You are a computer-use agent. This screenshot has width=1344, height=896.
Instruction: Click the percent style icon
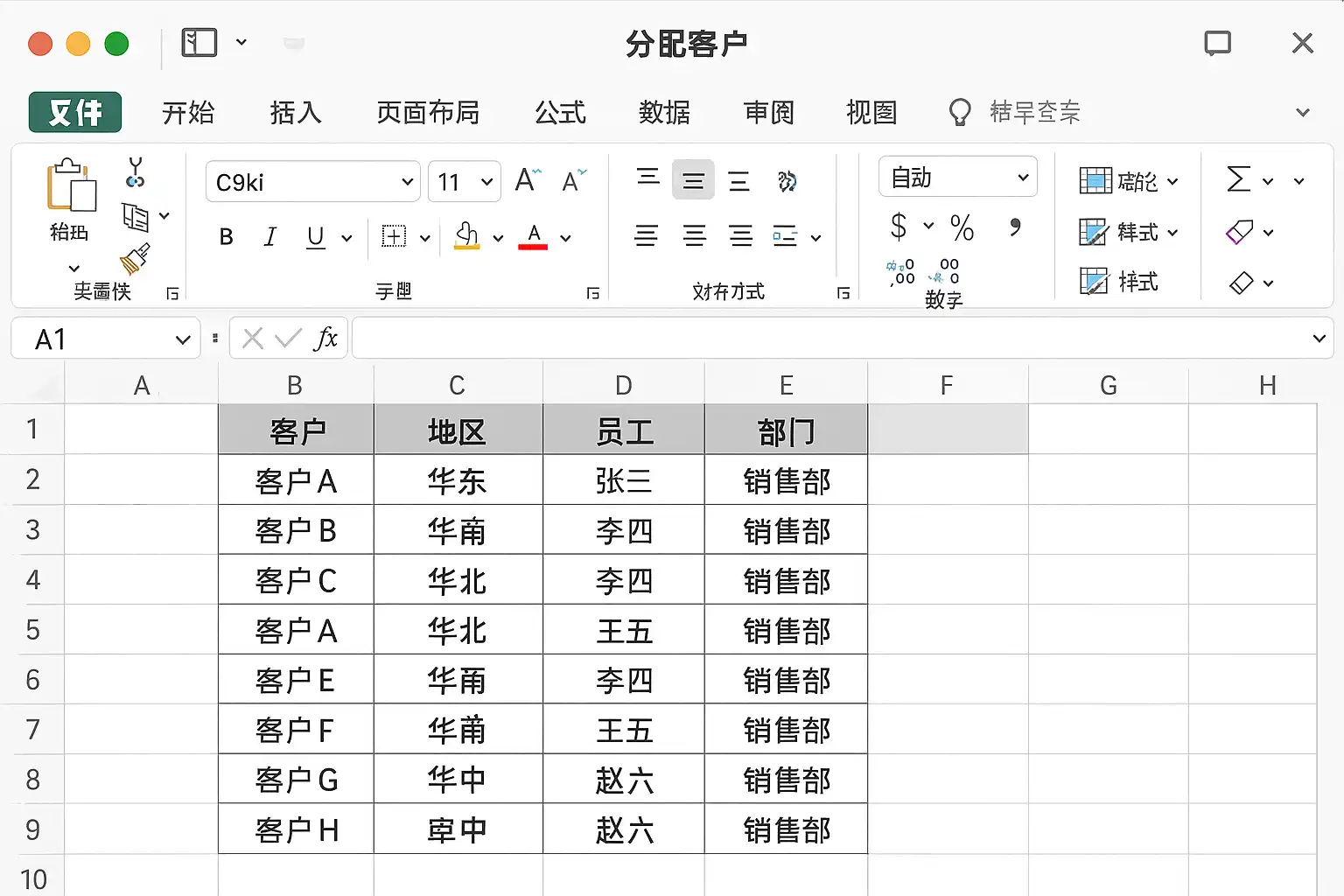962,228
